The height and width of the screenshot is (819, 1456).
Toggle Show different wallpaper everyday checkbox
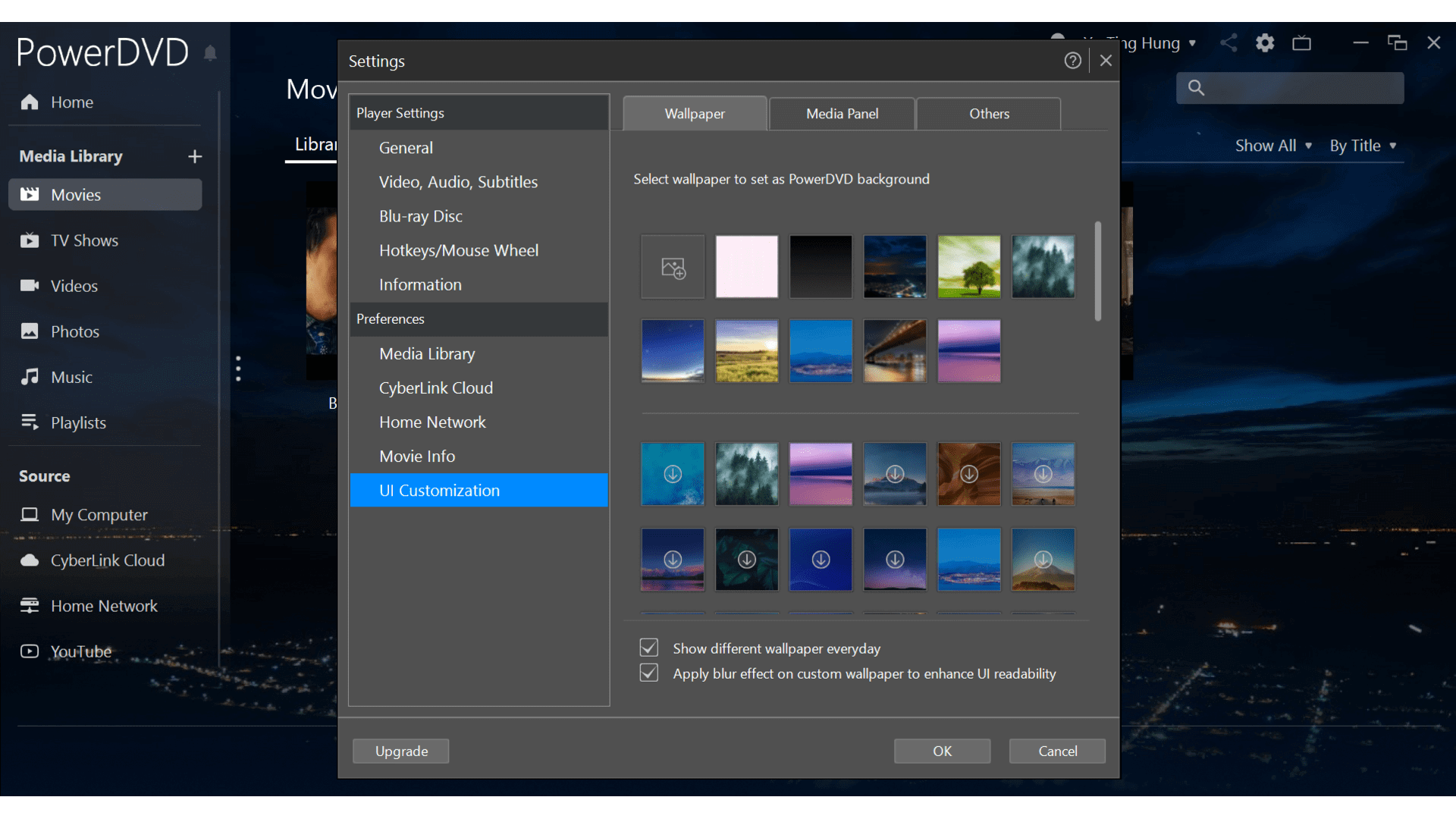[649, 648]
